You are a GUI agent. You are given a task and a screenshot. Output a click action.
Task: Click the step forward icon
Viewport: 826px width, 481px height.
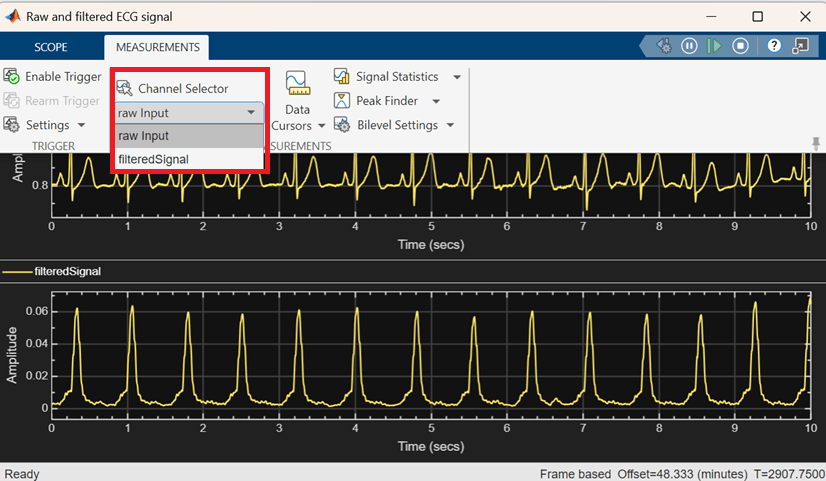click(715, 46)
